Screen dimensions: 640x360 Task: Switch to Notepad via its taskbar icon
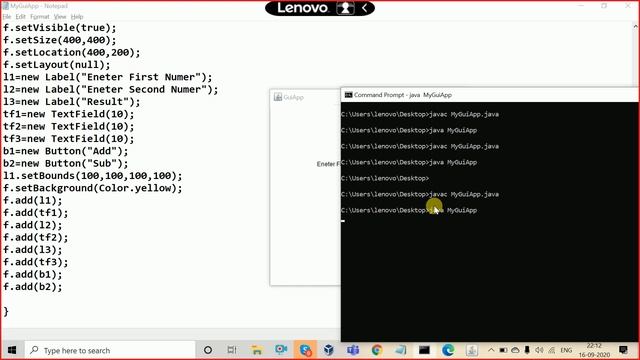click(400, 350)
